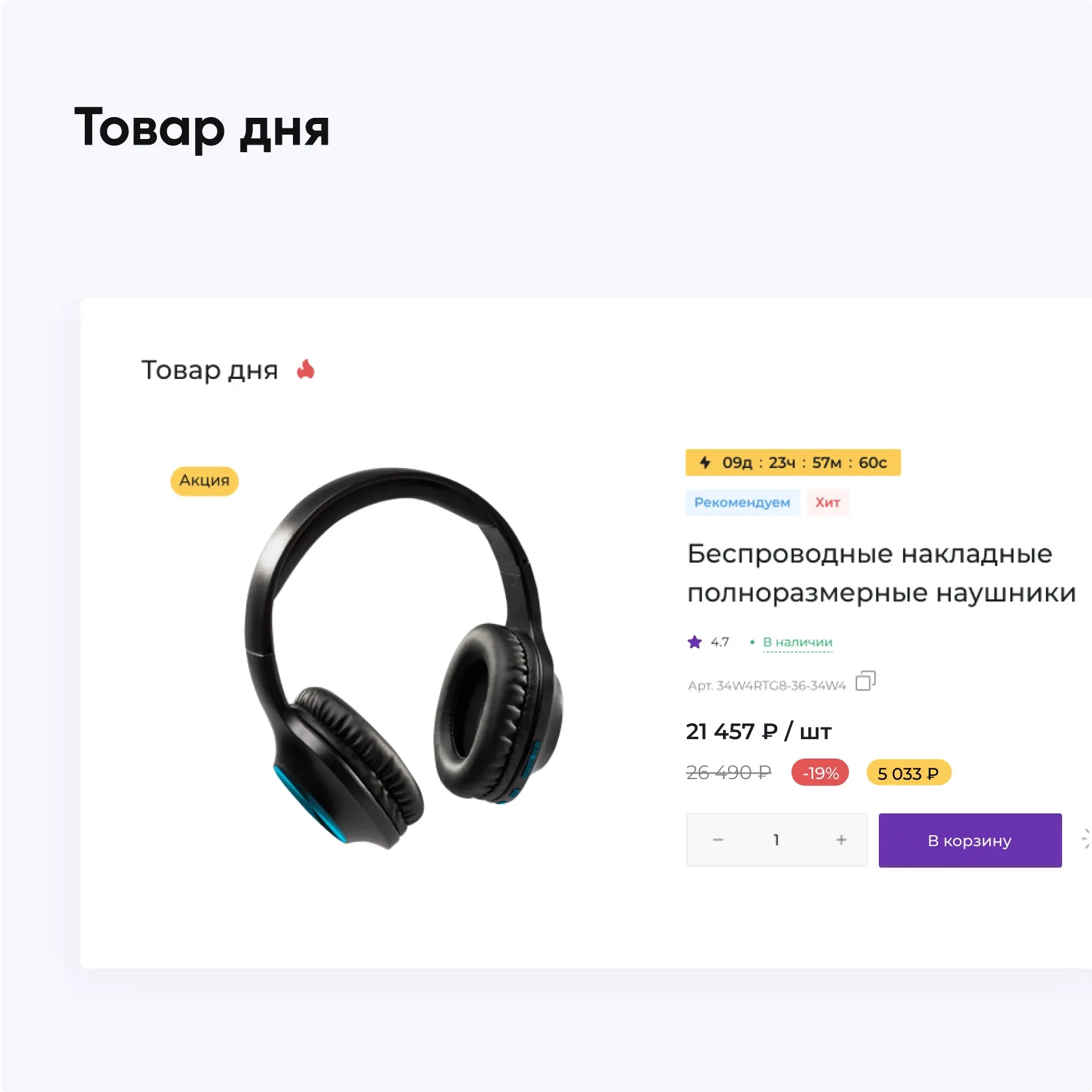This screenshot has width=1092, height=1092.
Task: Click the partially visible icon right of В корзину
Action: click(1086, 839)
